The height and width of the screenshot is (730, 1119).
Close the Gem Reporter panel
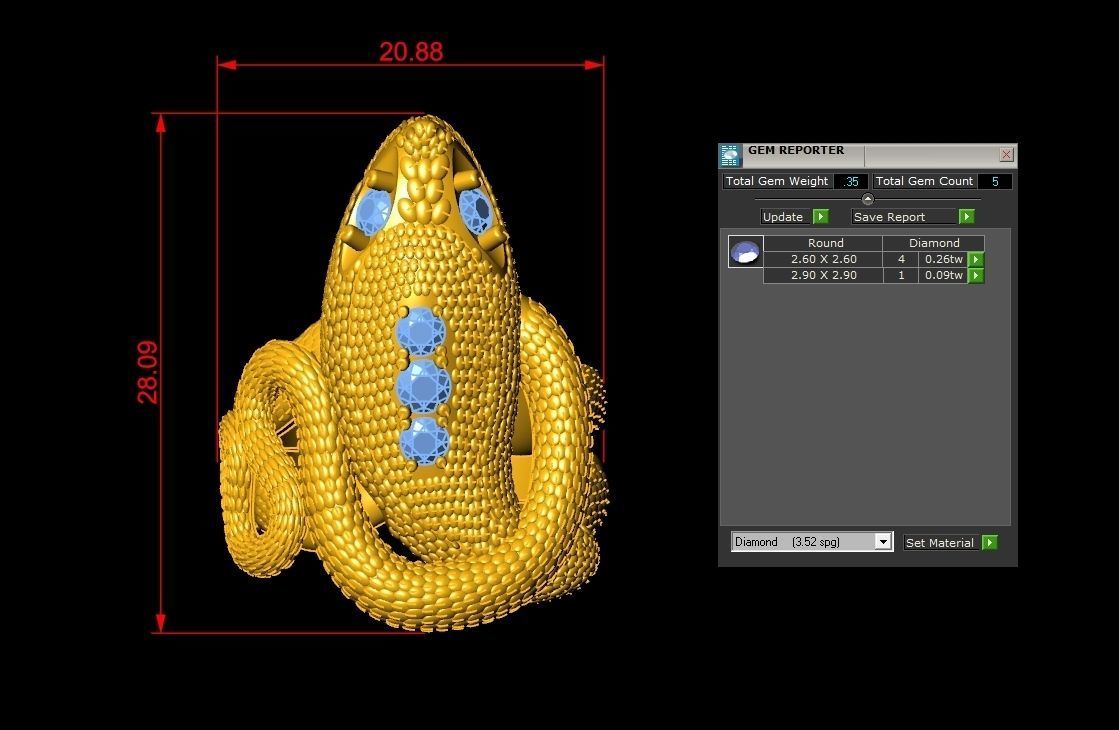click(1006, 154)
